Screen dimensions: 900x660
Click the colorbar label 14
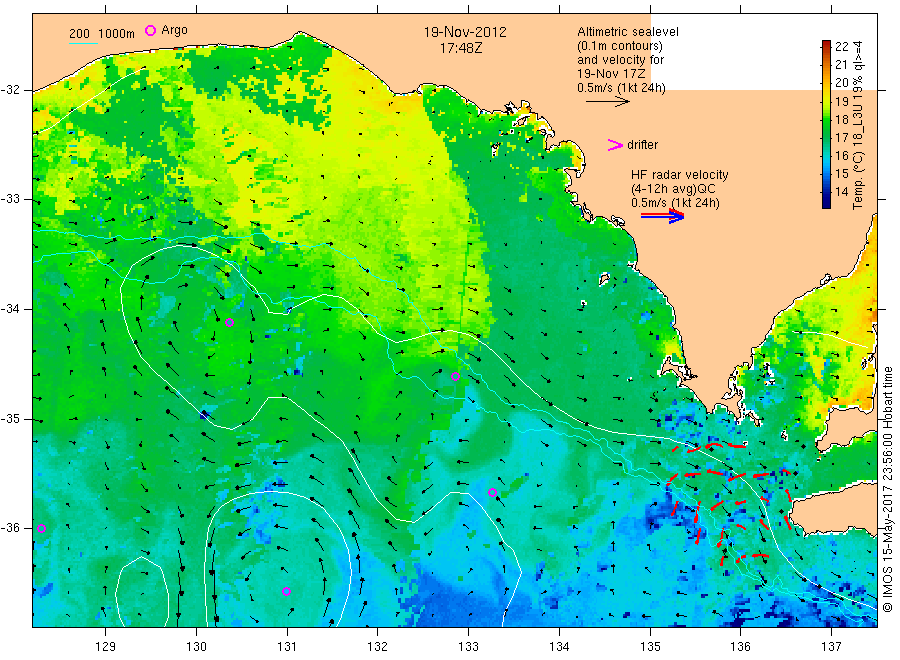click(x=841, y=192)
